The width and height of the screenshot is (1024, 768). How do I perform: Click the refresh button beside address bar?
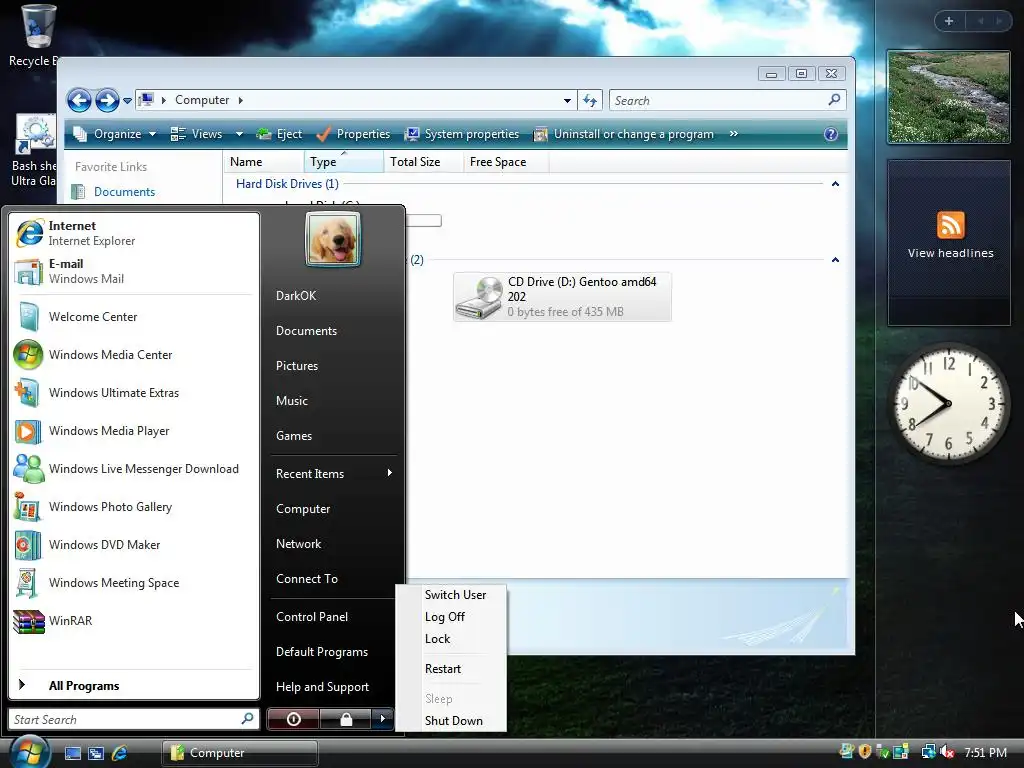[590, 101]
